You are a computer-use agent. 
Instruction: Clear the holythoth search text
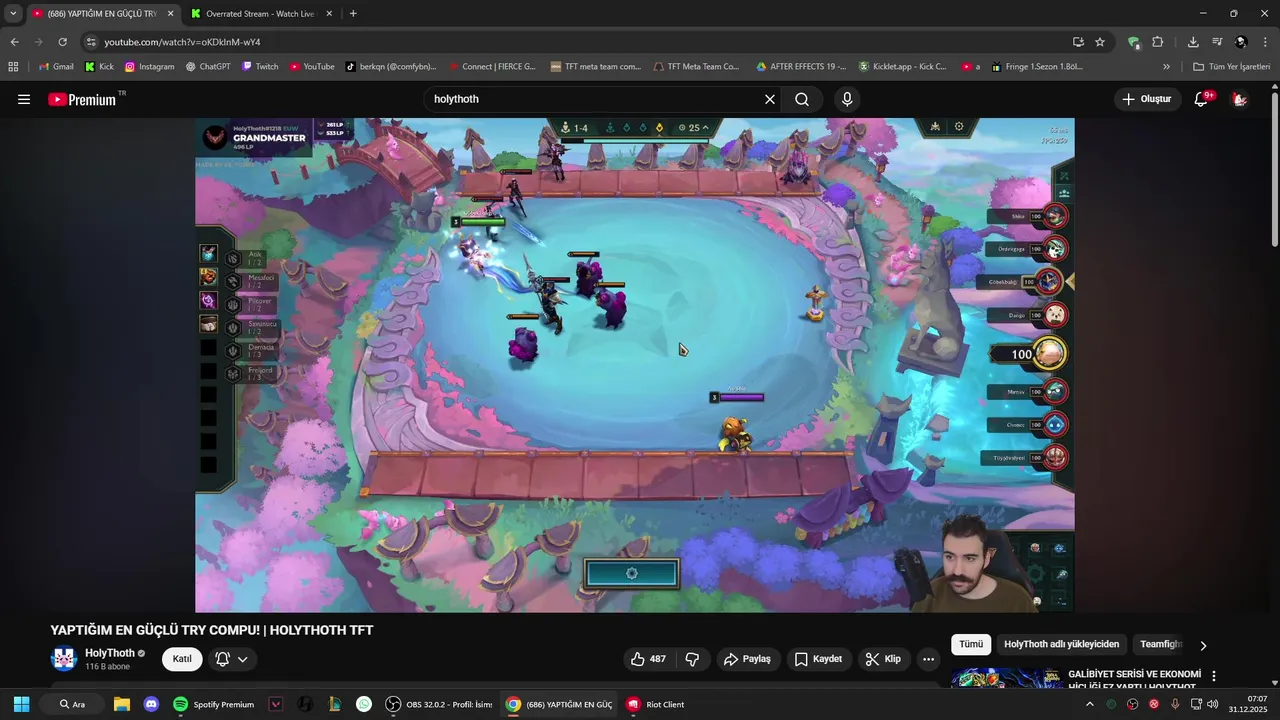[x=770, y=99]
